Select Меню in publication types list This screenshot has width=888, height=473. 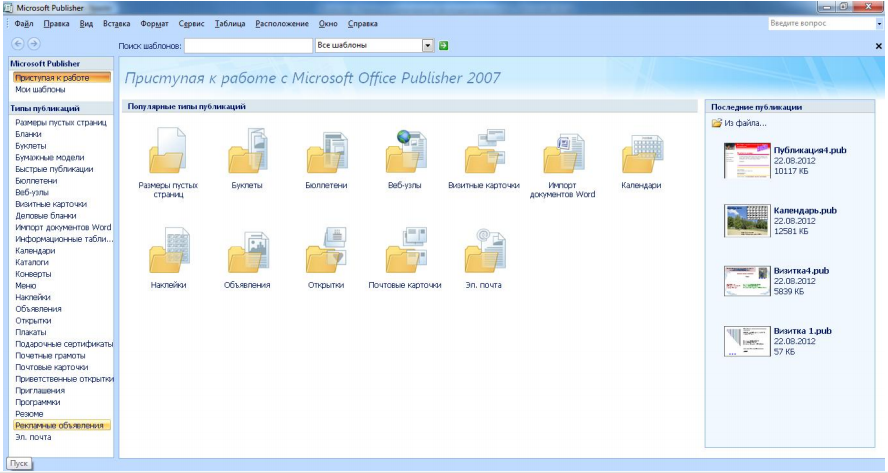25,285
